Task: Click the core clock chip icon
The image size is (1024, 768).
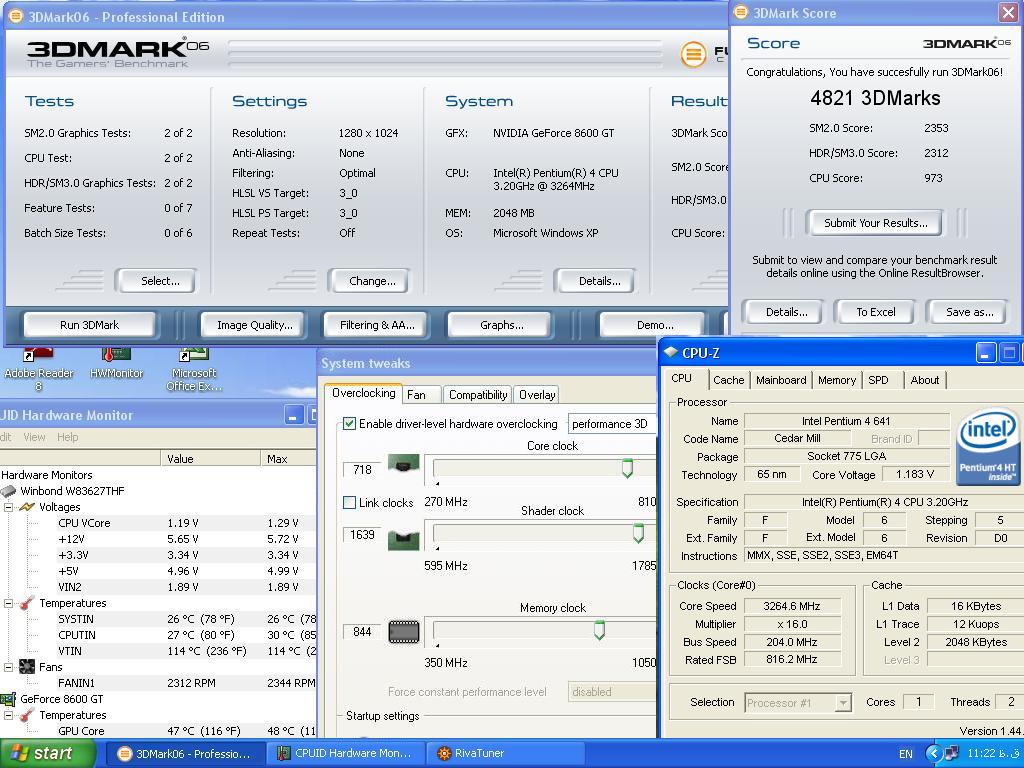Action: pyautogui.click(x=404, y=464)
